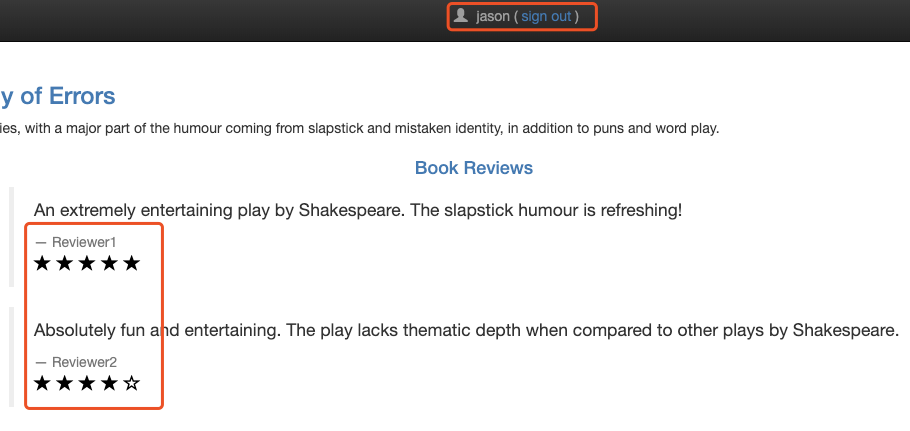Click Reviewer1's second star

click(x=64, y=263)
